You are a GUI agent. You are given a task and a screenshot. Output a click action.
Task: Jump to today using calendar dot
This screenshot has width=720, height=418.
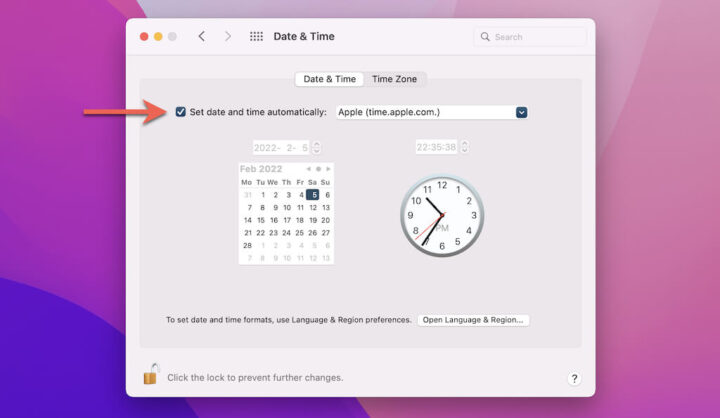(318, 169)
